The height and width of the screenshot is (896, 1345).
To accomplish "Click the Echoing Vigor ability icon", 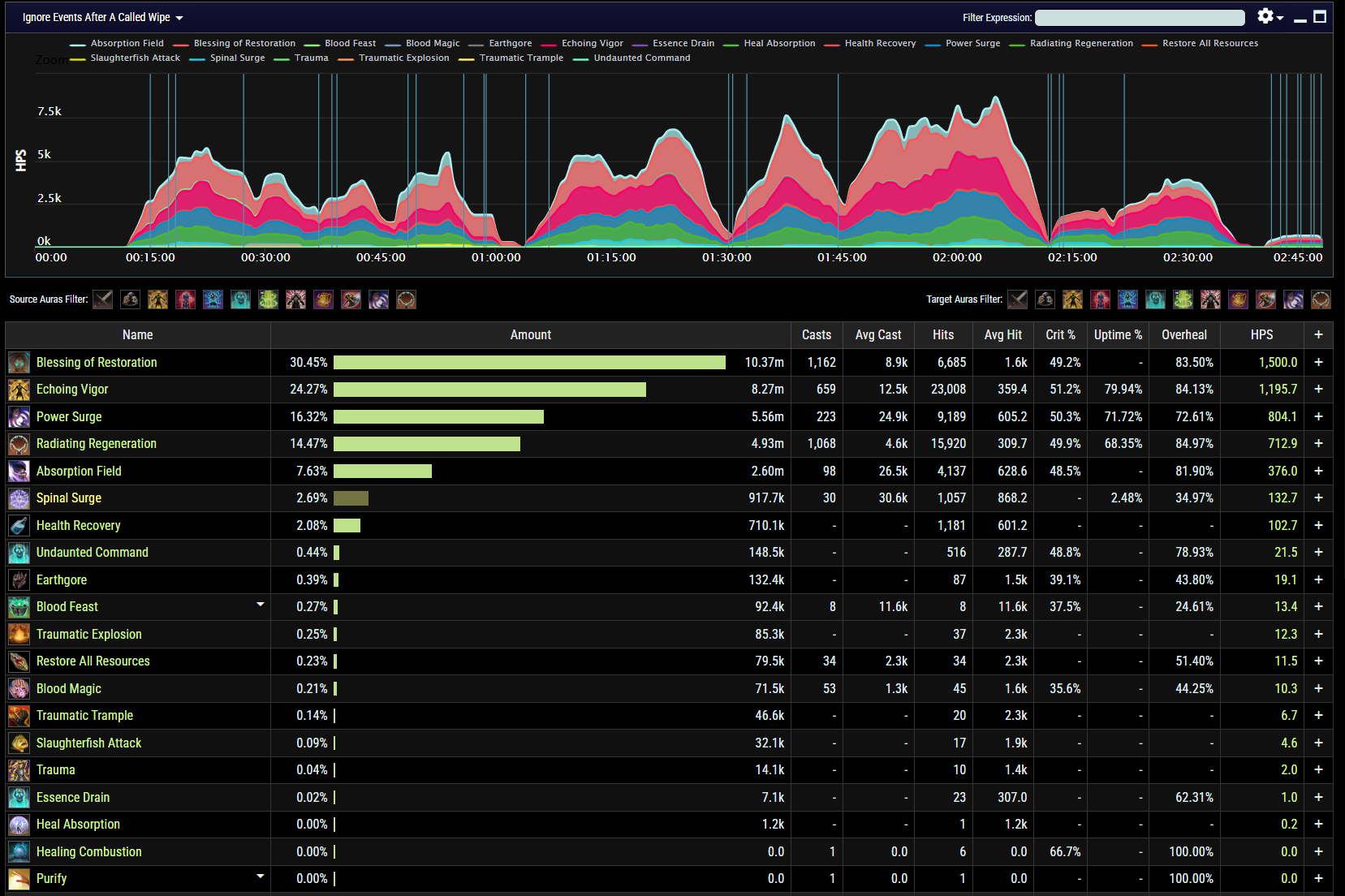I will 19,390.
